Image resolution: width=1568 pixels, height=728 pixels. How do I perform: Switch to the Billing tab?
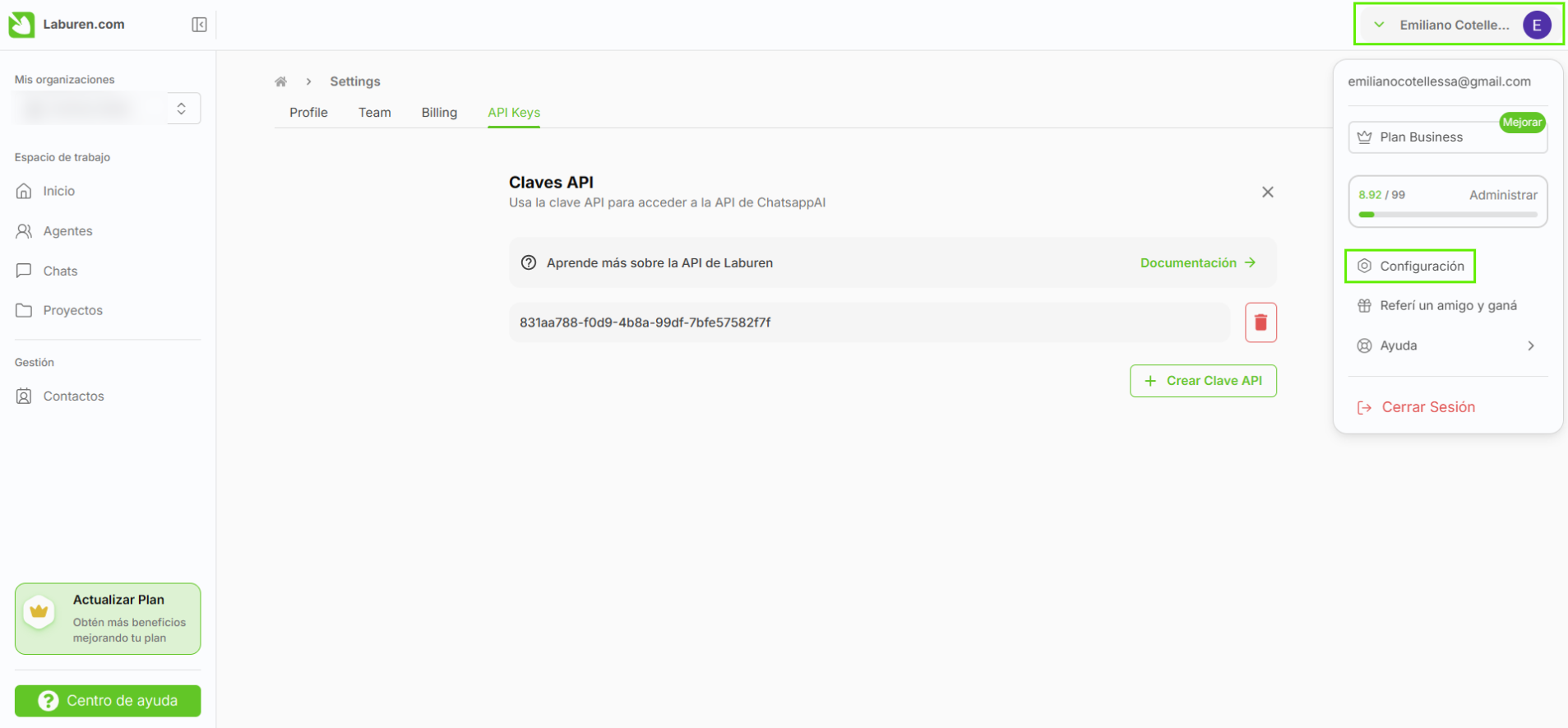[x=439, y=113]
